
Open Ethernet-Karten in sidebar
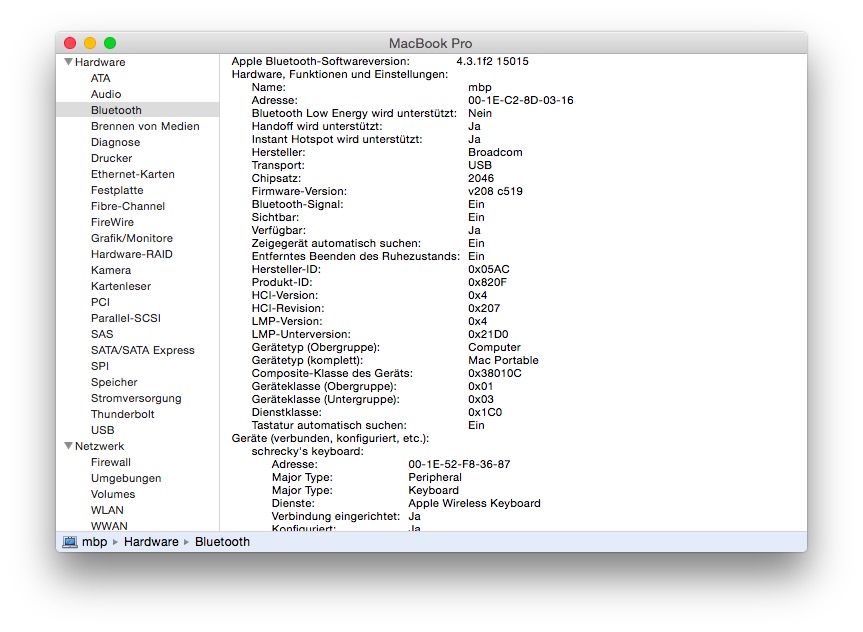133,174
